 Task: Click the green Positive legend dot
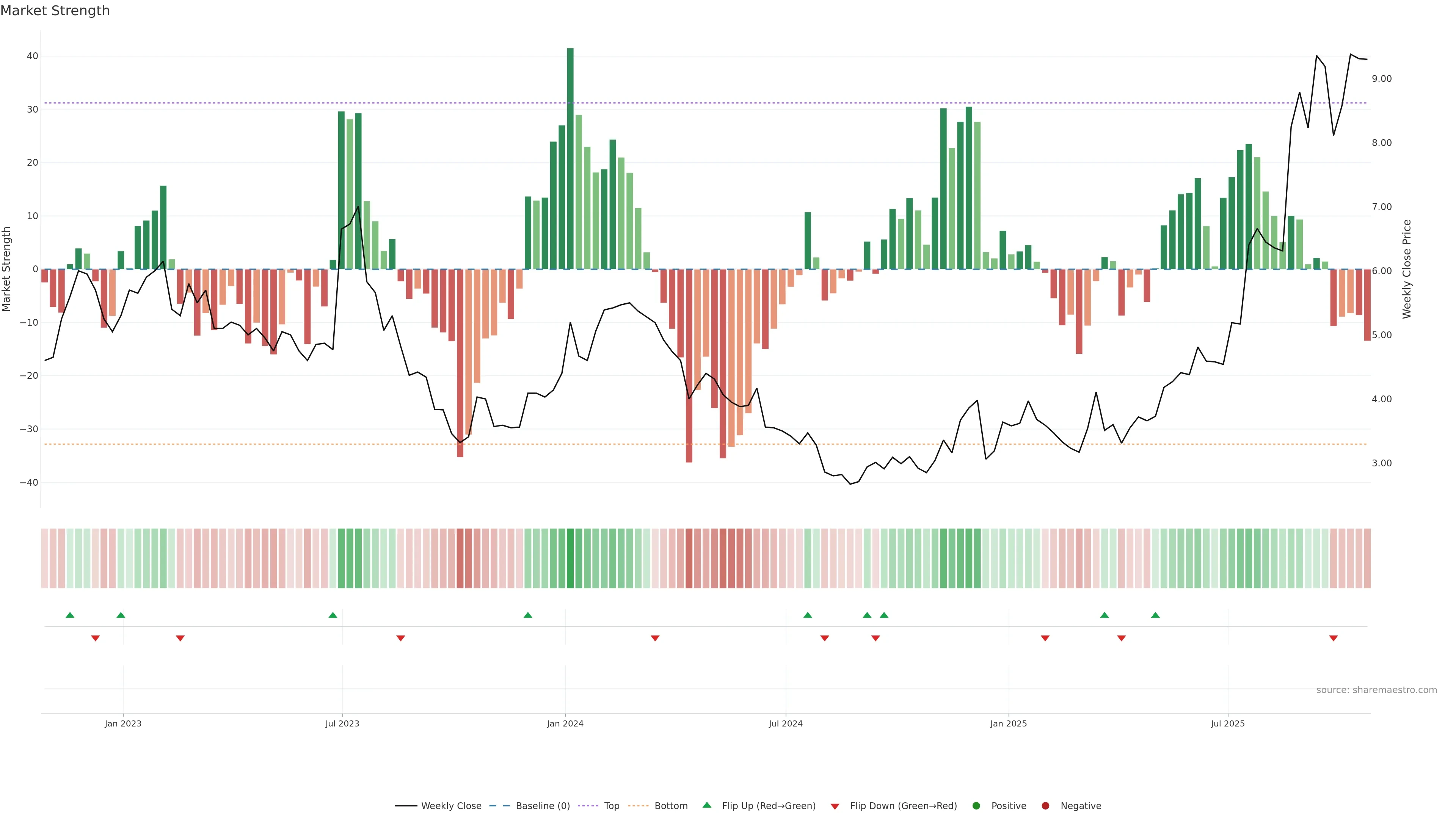pos(976,805)
